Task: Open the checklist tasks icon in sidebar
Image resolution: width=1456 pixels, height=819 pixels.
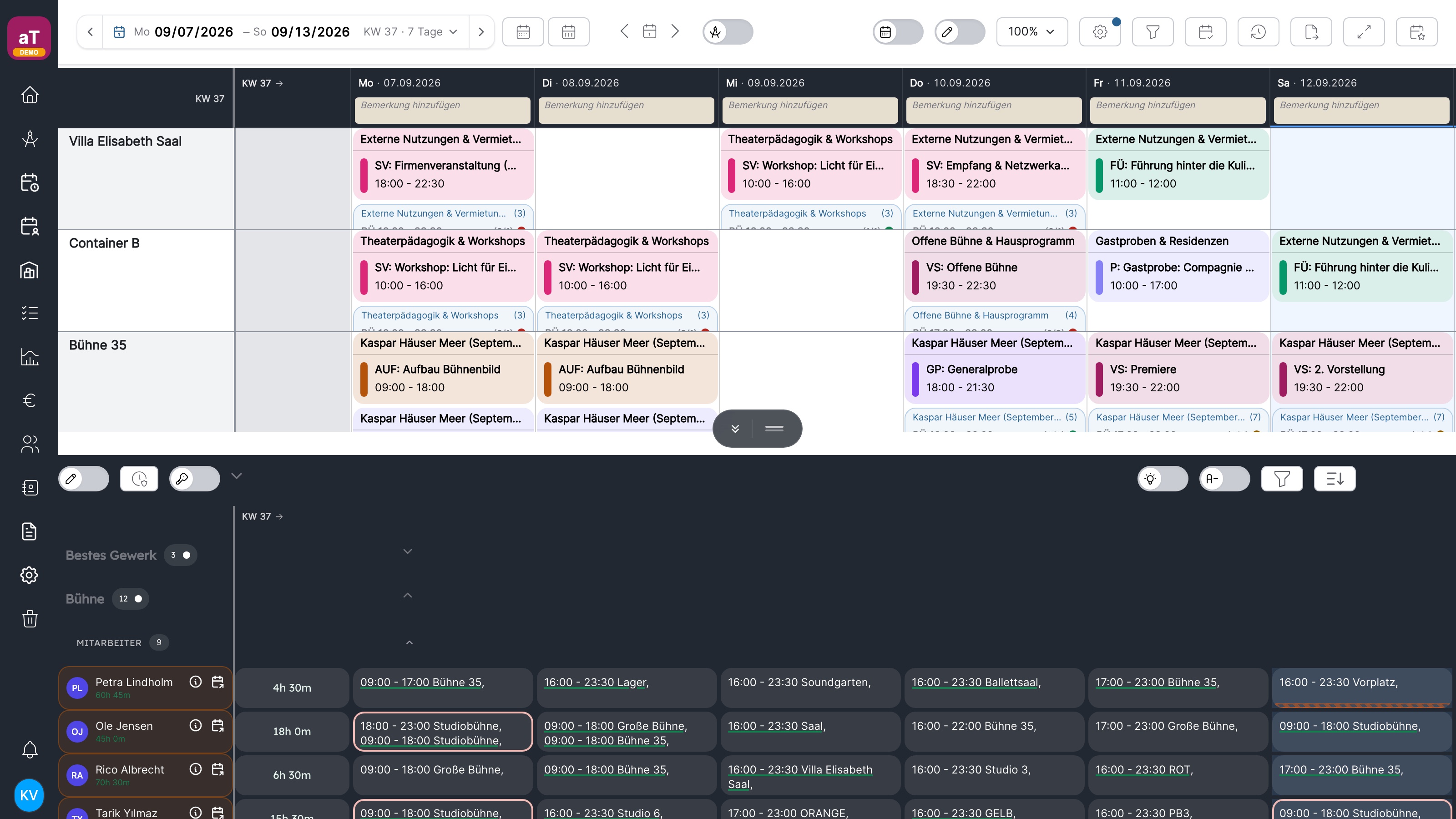Action: [30, 313]
